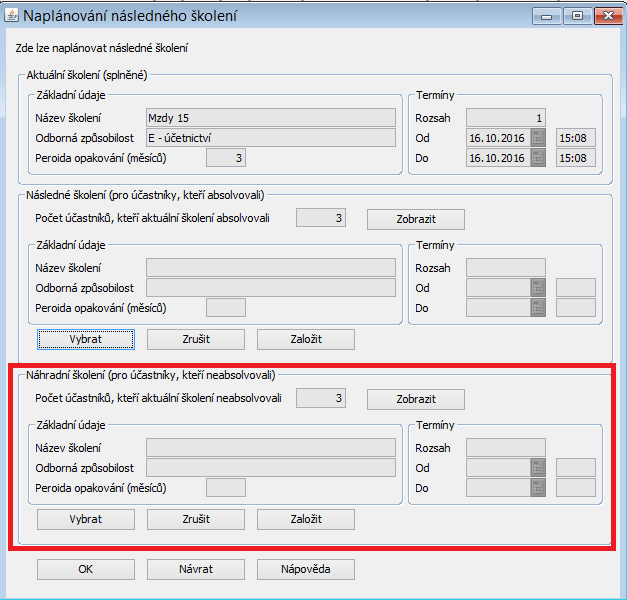Click Od calendar icon in Náhradní školení
627x600 pixels.
coord(538,468)
